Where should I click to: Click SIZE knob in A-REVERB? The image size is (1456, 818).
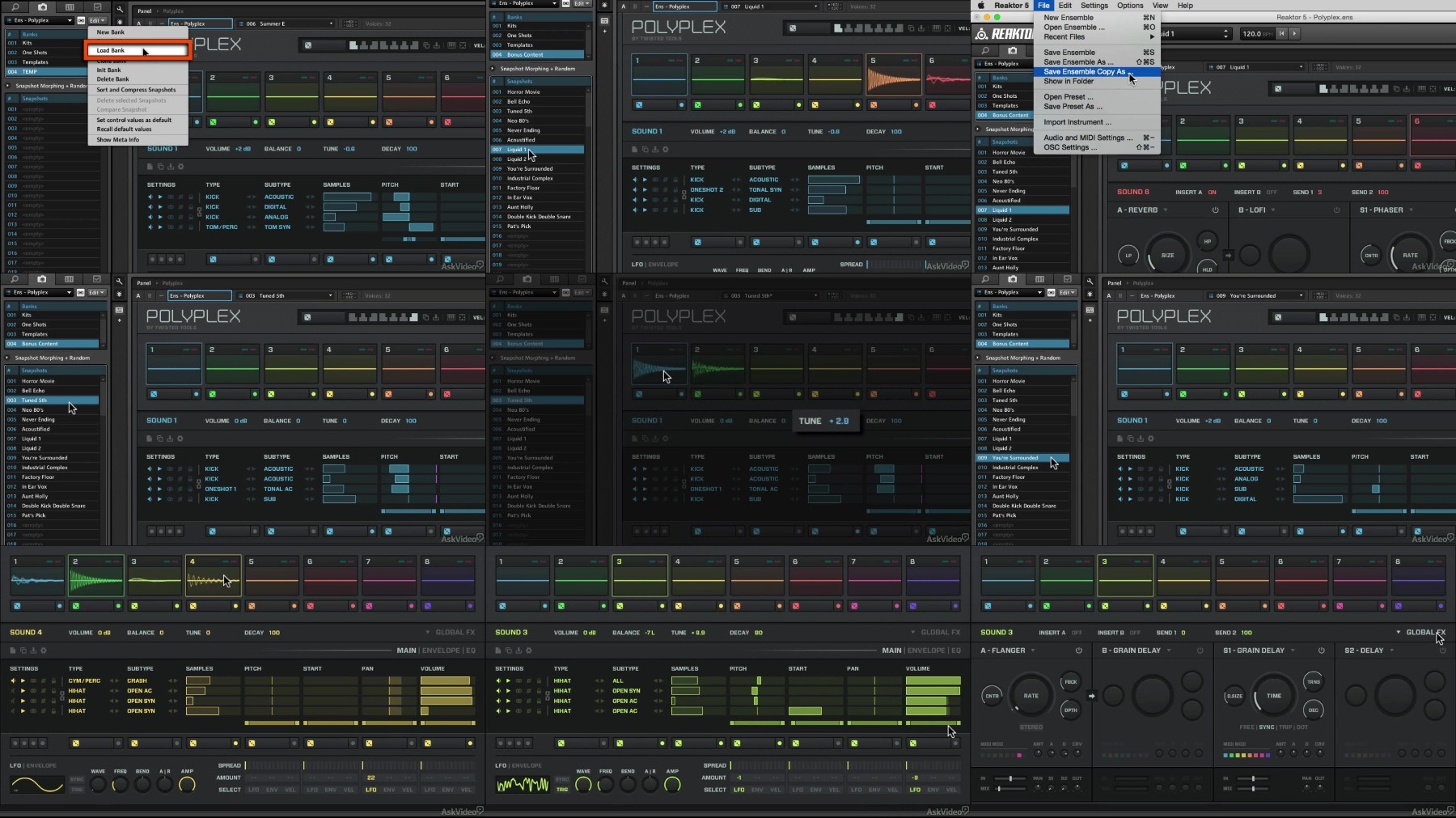(x=1167, y=256)
